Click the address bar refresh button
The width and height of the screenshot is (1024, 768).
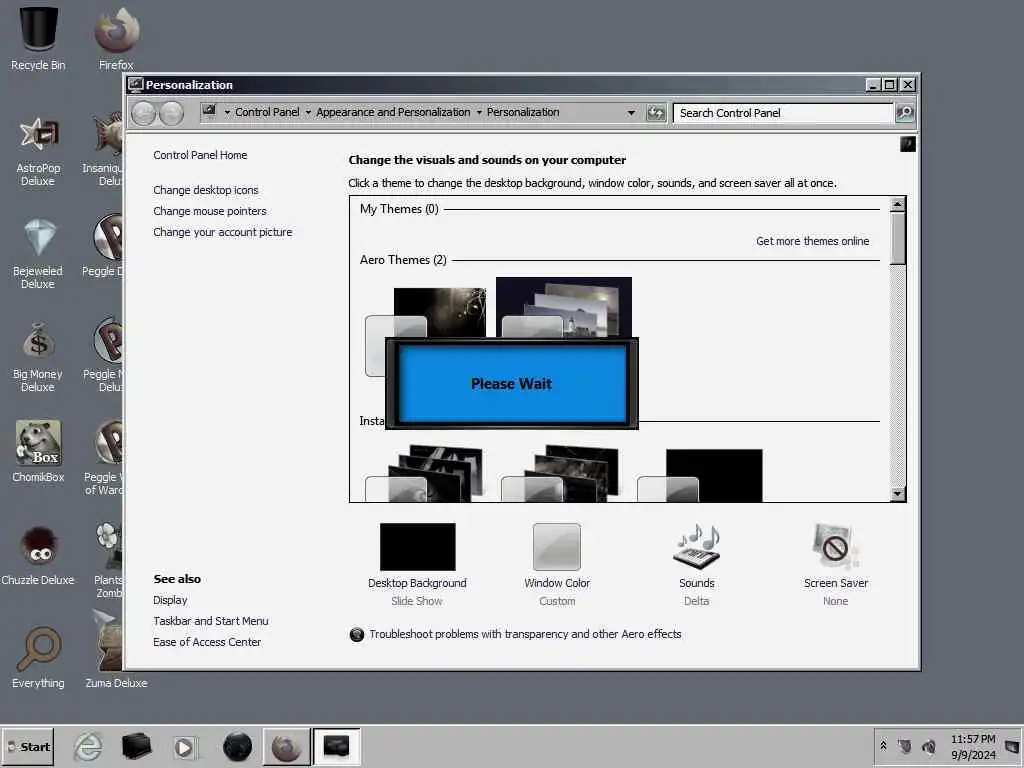(656, 113)
